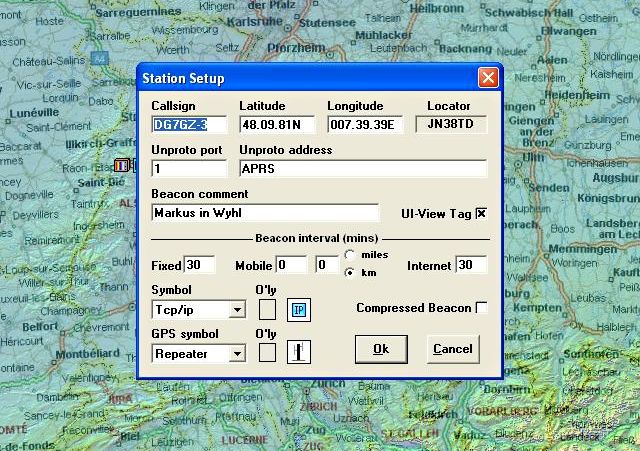The width and height of the screenshot is (640, 451).
Task: Open the Symbol dropdown showing Tcp/ip
Action: click(237, 310)
